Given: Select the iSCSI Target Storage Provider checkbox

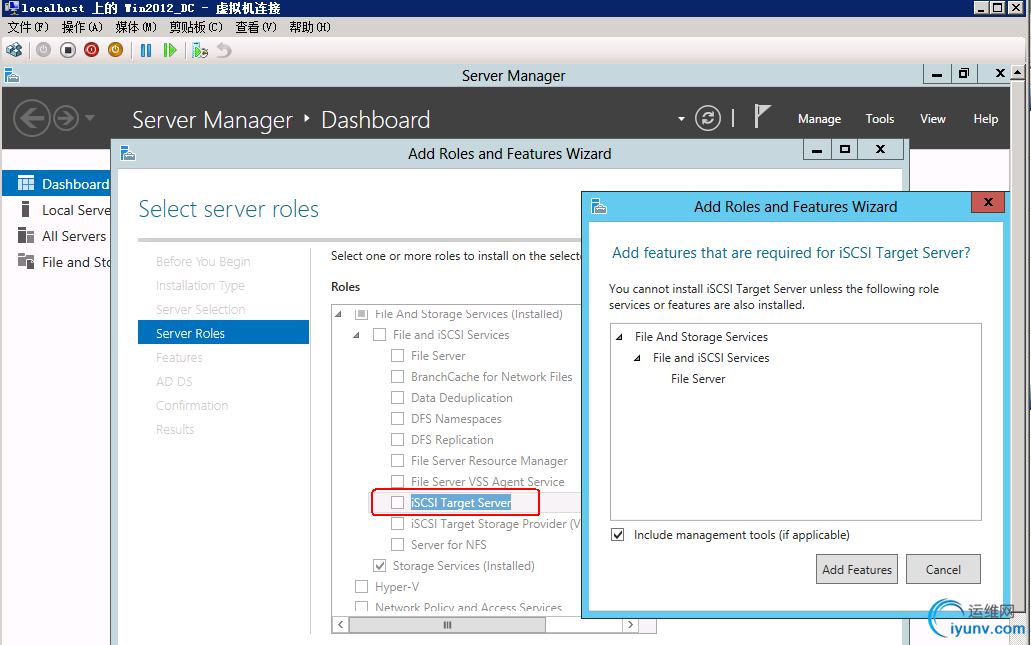Looking at the screenshot, I should 397,524.
